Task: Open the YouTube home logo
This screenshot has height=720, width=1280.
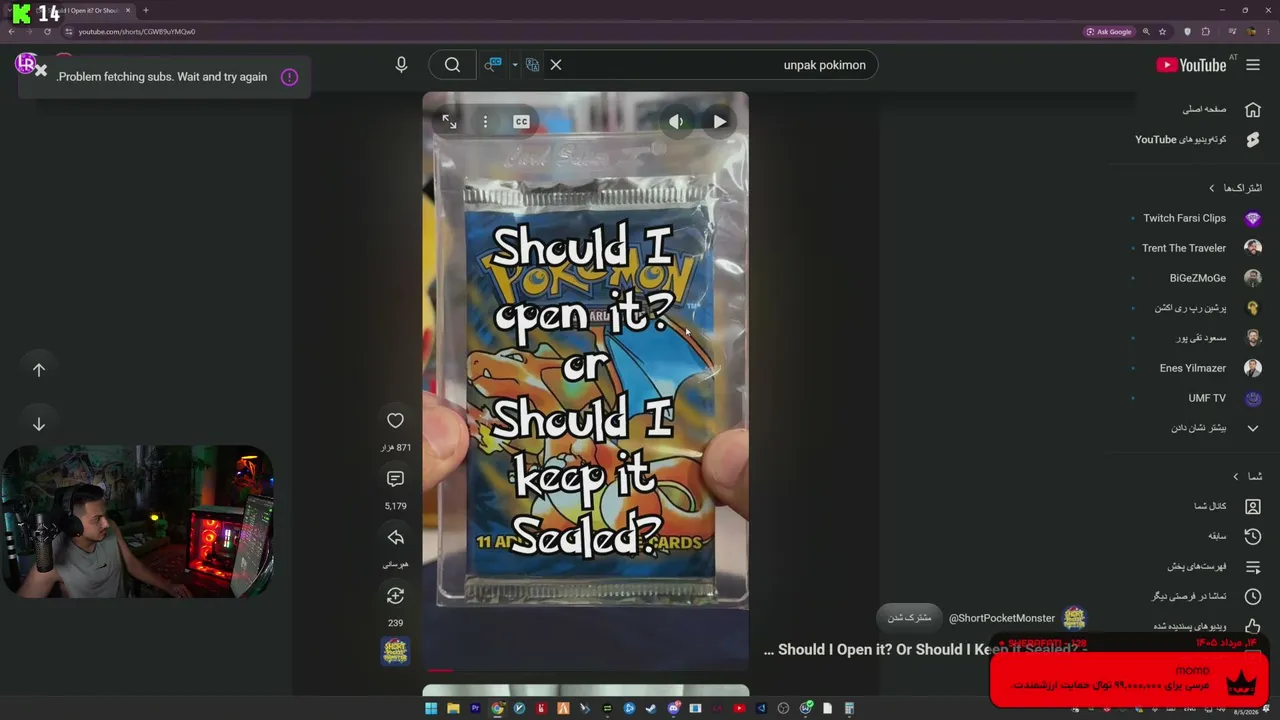Action: point(1191,65)
